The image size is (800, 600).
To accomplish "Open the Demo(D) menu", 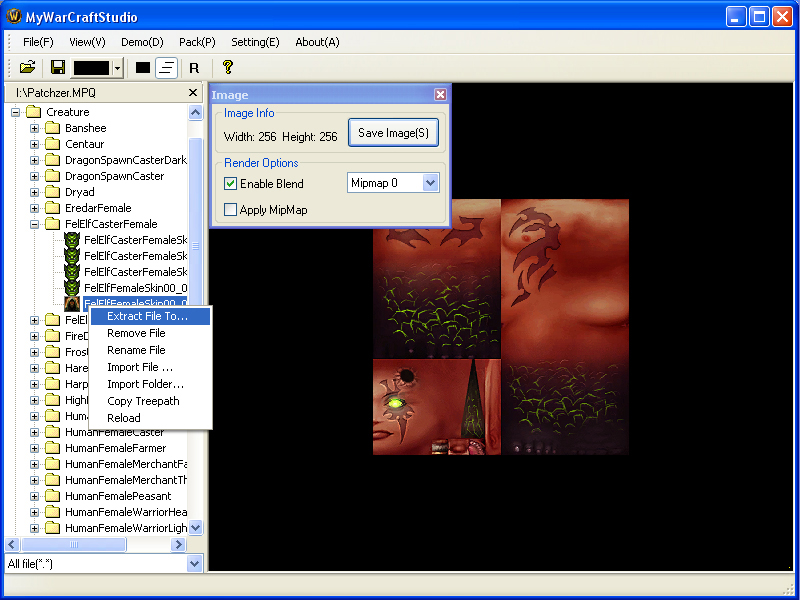I will pyautogui.click(x=142, y=42).
